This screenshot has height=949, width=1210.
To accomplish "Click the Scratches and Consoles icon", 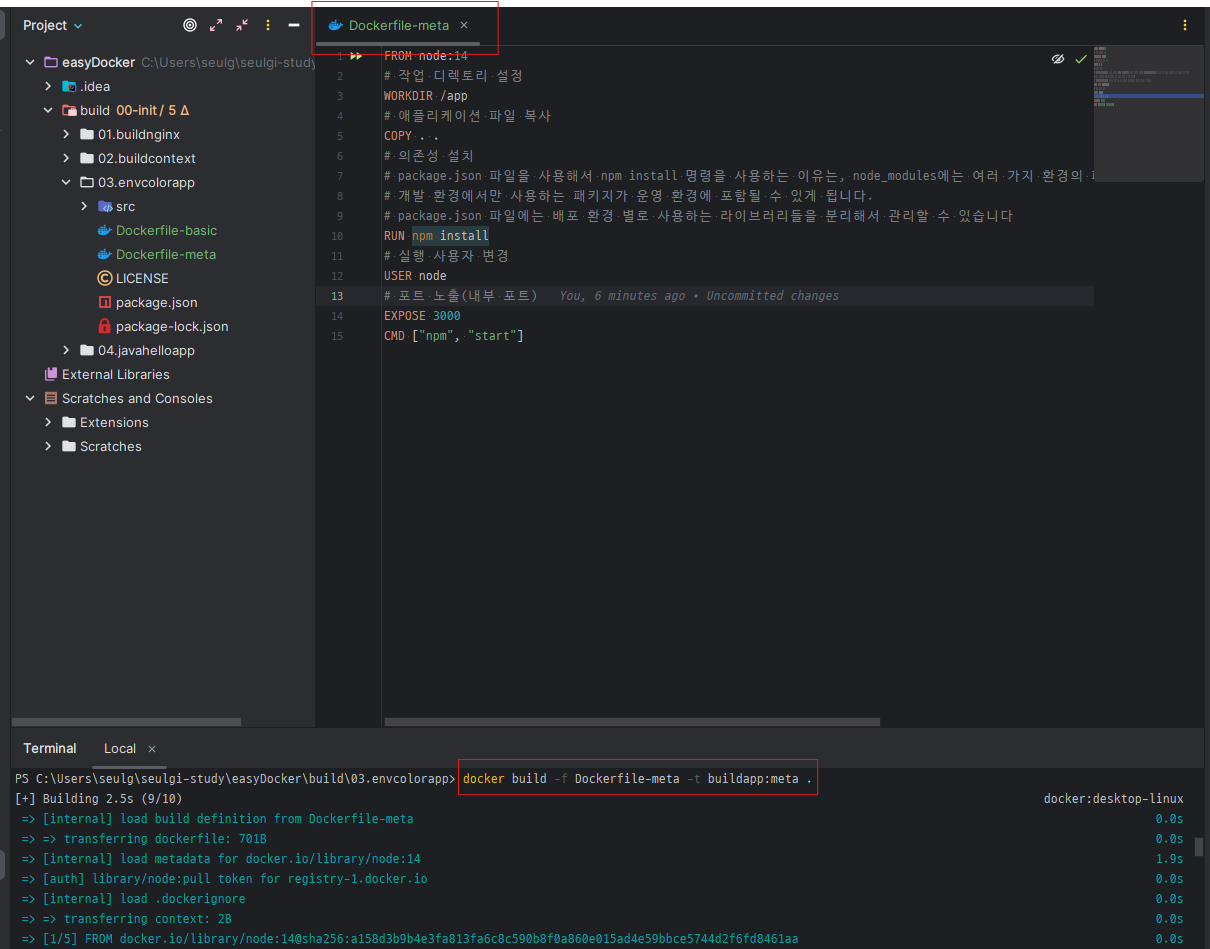I will (x=51, y=398).
